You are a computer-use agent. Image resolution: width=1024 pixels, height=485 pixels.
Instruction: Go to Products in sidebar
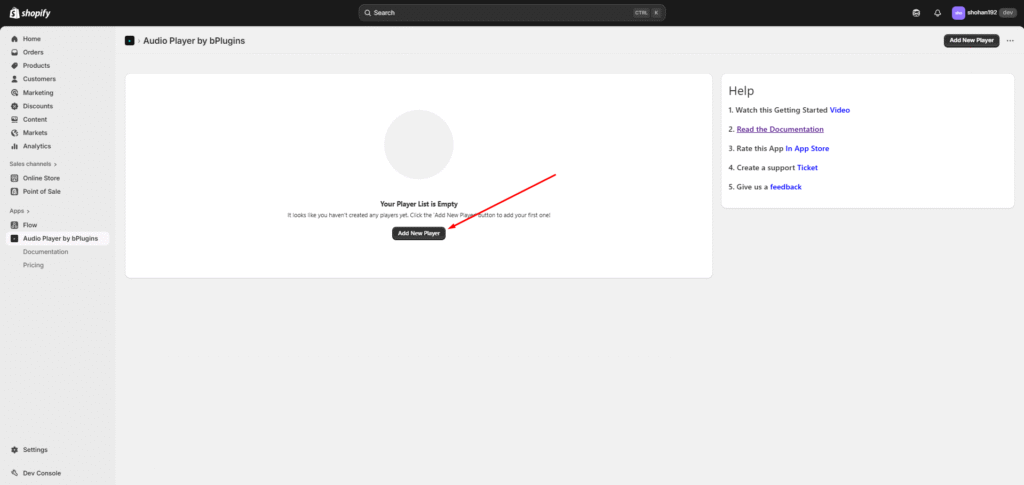pos(36,66)
